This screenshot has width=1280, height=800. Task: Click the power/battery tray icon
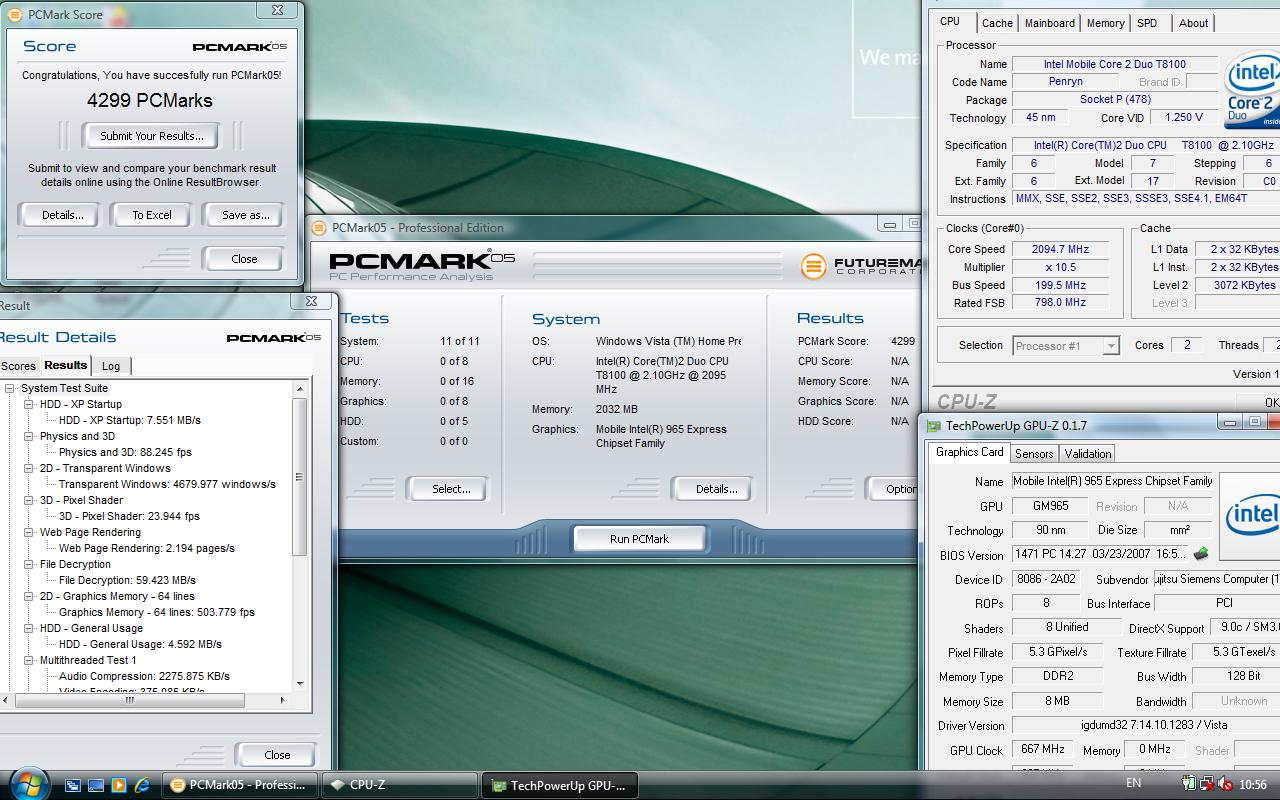pyautogui.click(x=1189, y=784)
